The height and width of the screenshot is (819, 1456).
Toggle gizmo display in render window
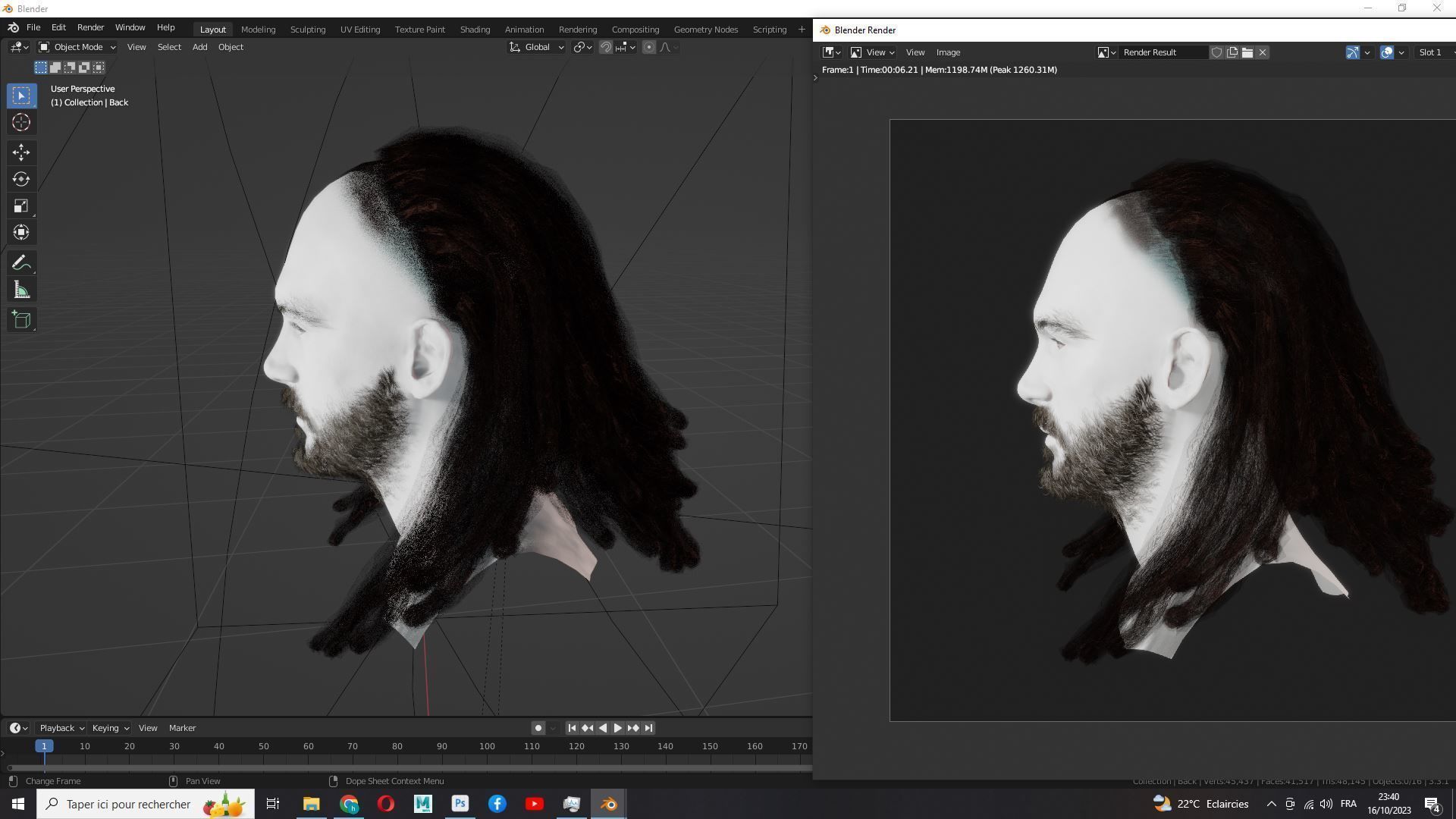coord(1353,52)
